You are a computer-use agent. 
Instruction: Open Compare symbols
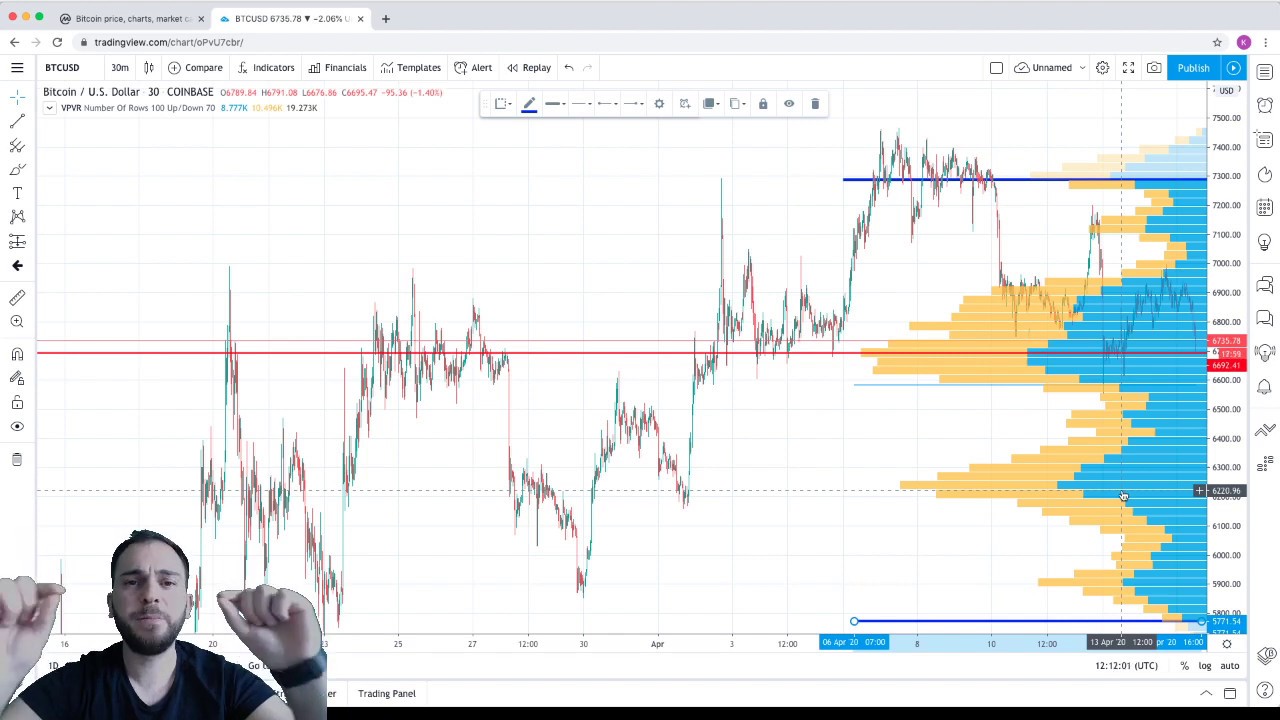pos(196,67)
